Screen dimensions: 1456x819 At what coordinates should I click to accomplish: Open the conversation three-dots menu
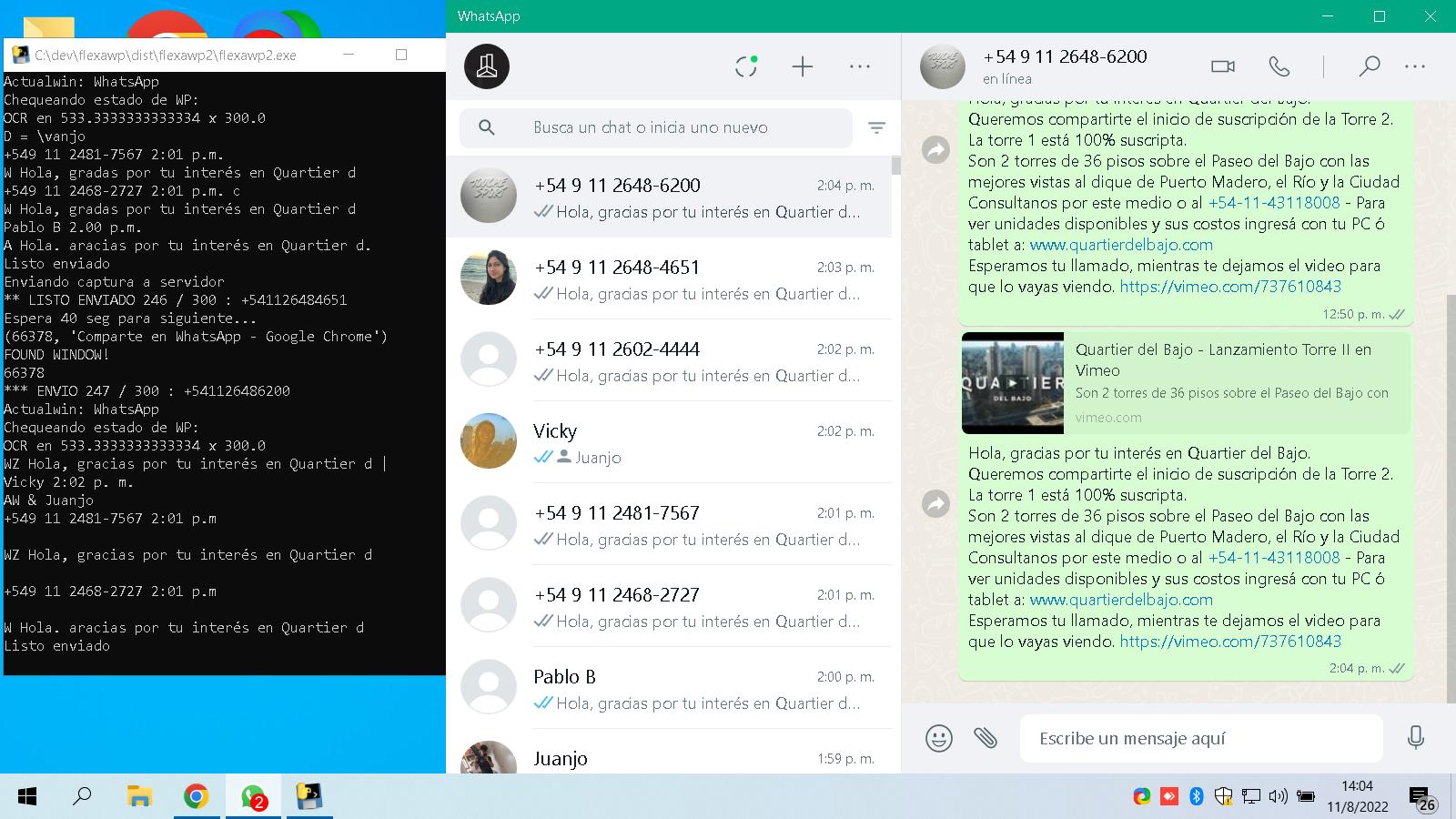[x=1415, y=66]
